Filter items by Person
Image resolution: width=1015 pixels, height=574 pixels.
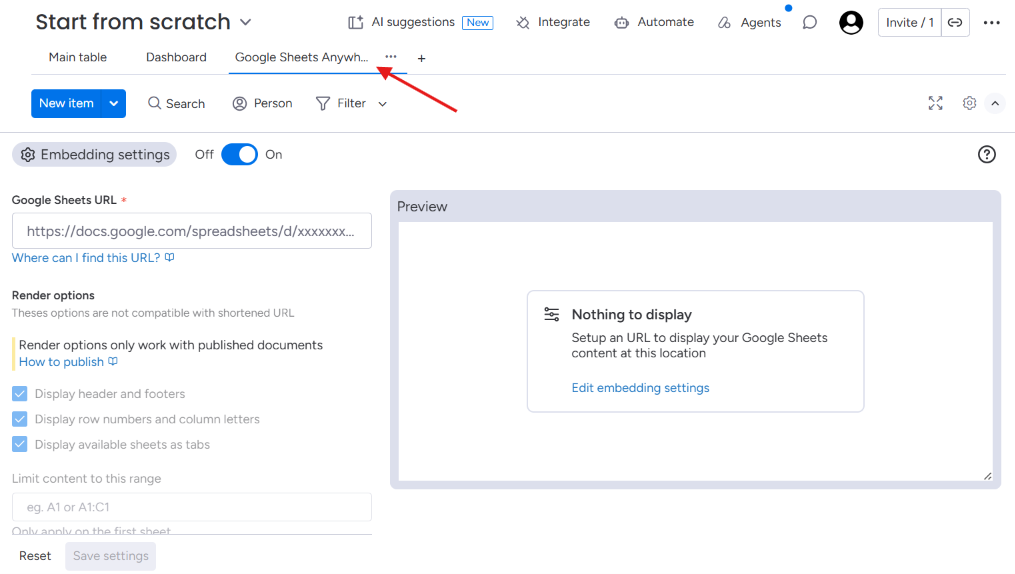pyautogui.click(x=262, y=104)
